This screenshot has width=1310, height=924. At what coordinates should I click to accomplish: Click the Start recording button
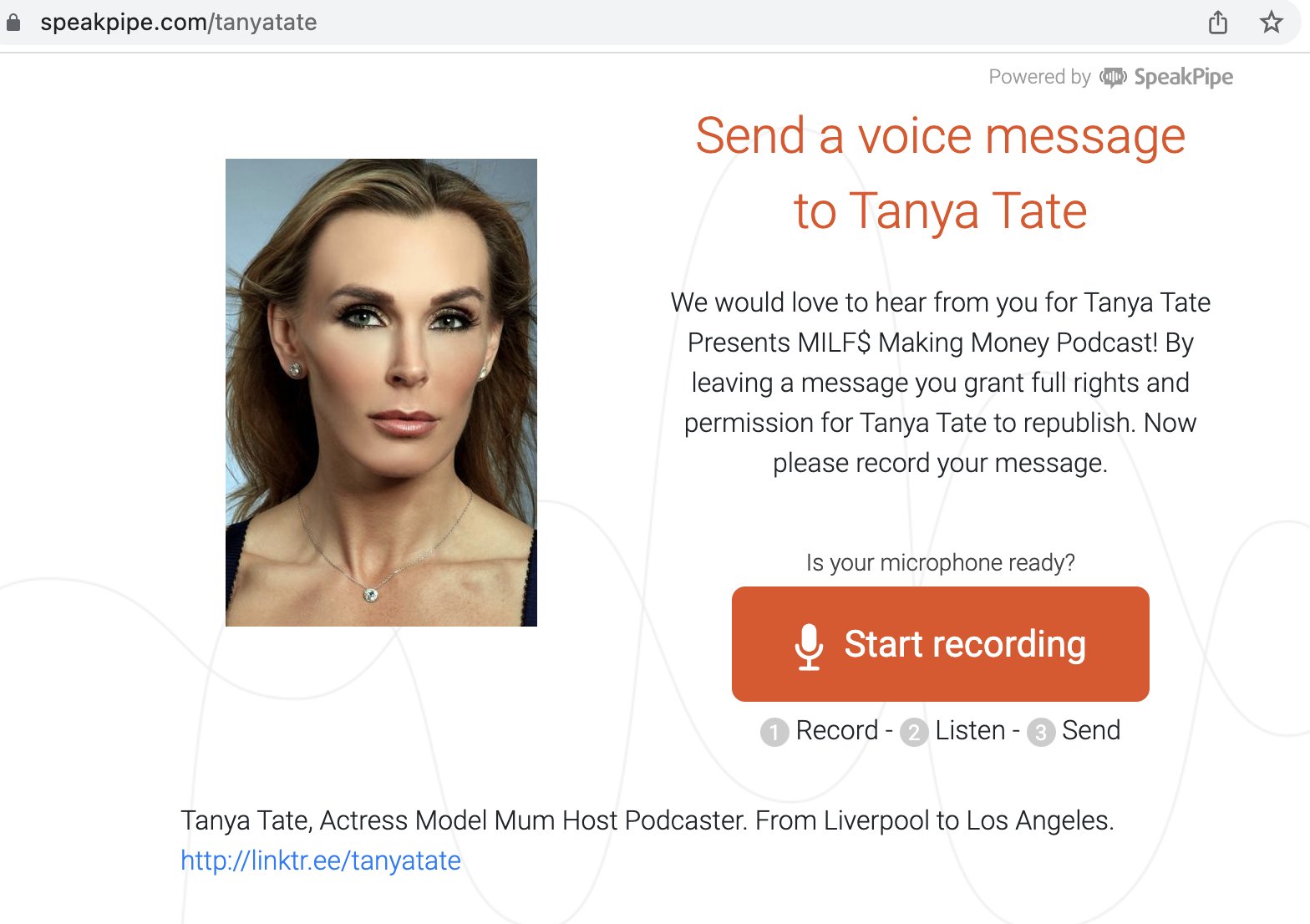point(941,644)
